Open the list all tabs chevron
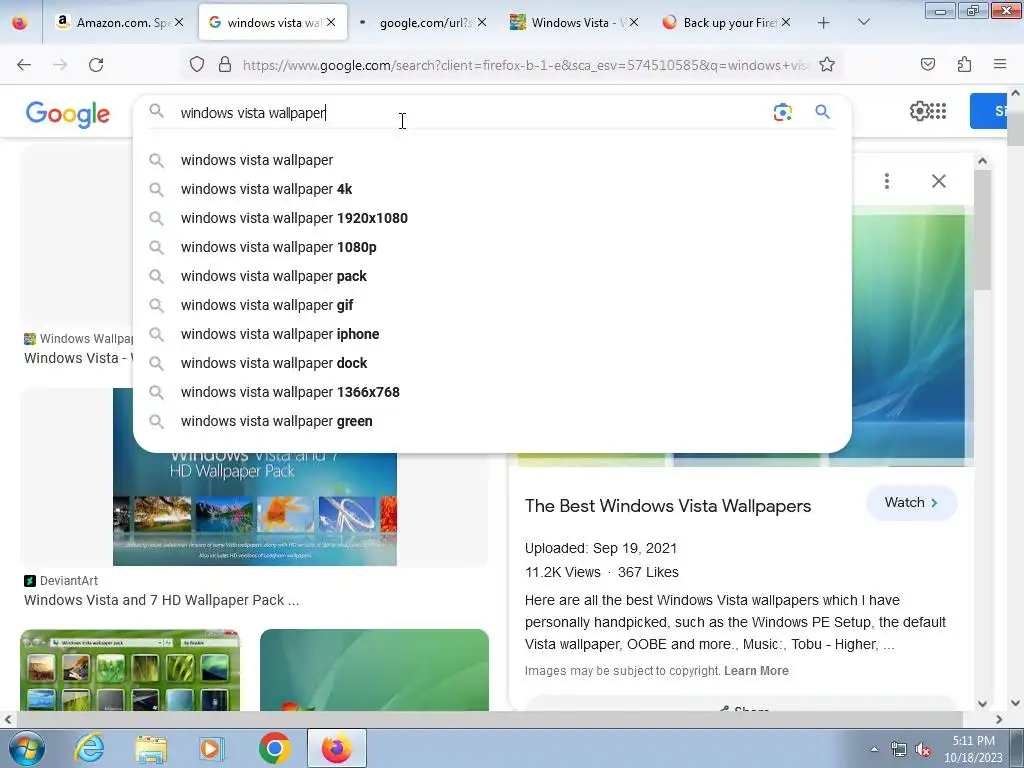1024x768 pixels. pyautogui.click(x=863, y=22)
